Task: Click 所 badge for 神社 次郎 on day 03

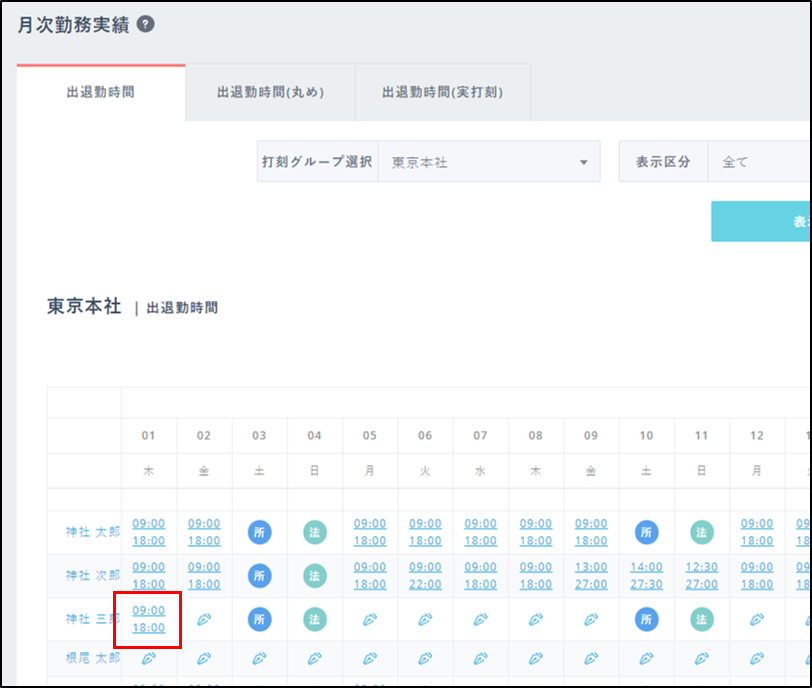Action: (x=260, y=576)
